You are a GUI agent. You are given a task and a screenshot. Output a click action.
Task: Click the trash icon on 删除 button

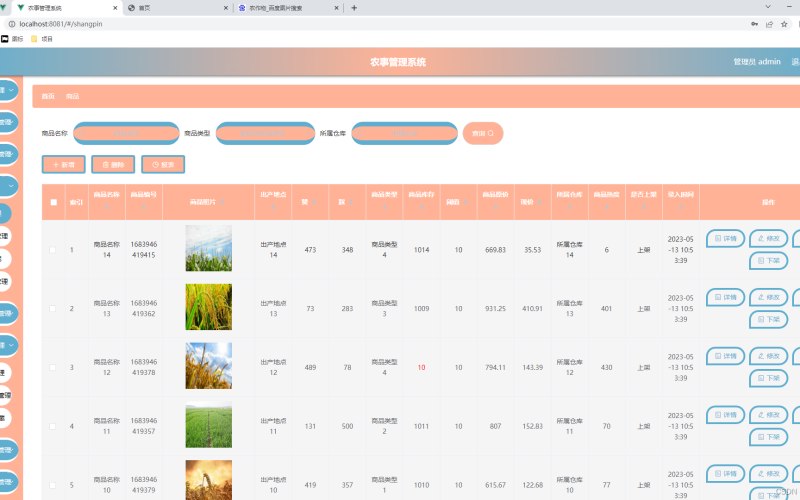coord(106,165)
